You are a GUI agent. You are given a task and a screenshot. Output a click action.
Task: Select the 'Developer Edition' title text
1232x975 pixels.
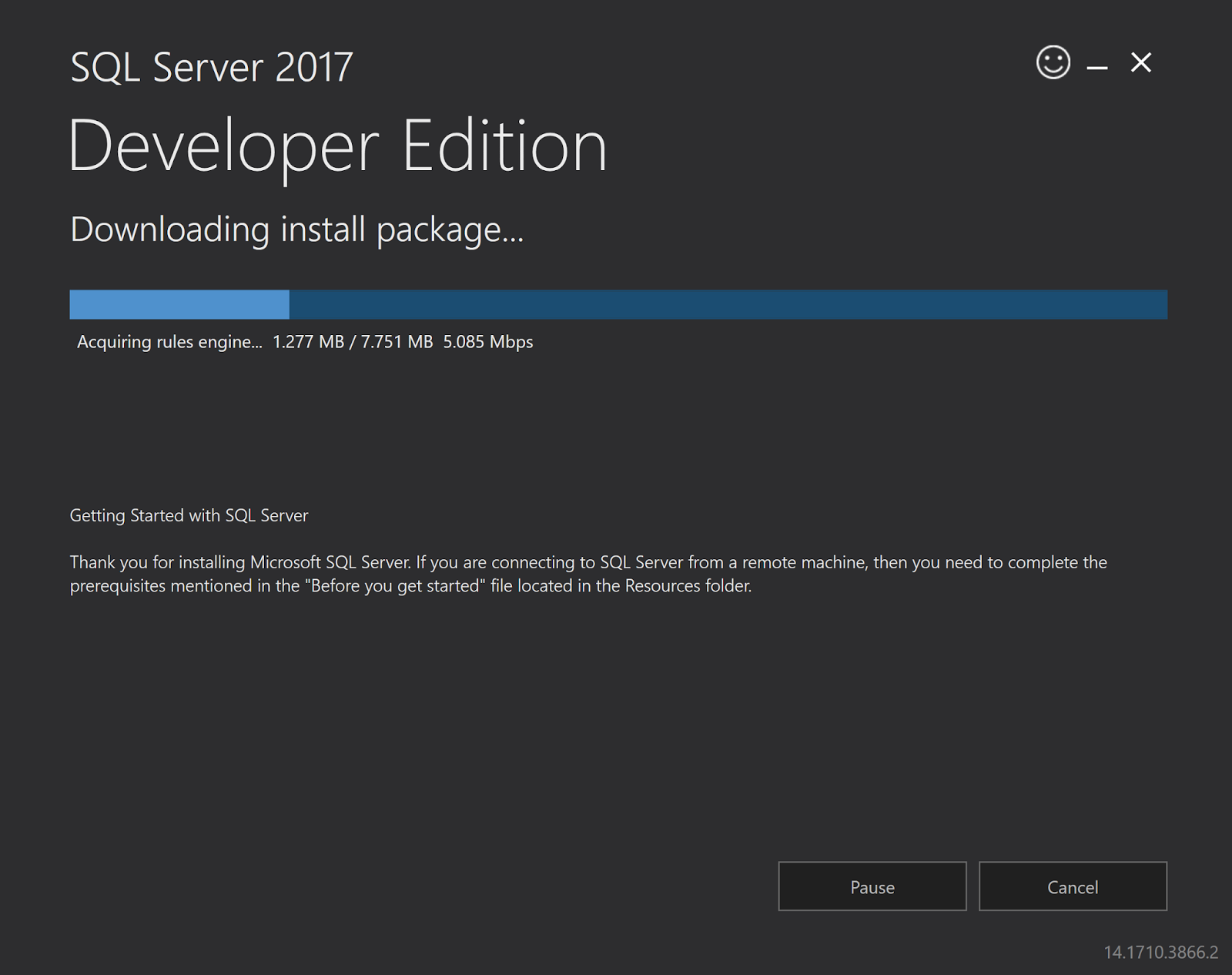(339, 145)
